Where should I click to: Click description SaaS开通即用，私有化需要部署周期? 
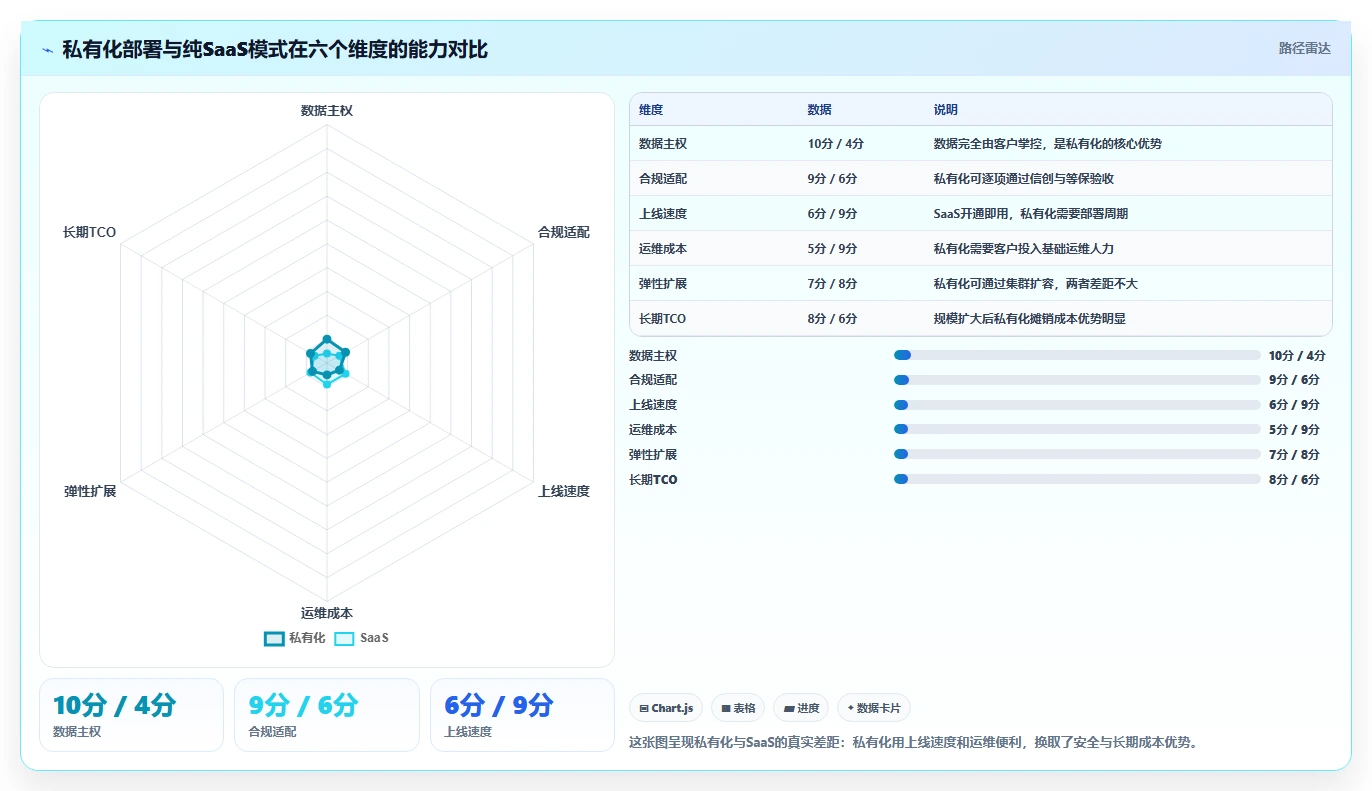point(1031,214)
